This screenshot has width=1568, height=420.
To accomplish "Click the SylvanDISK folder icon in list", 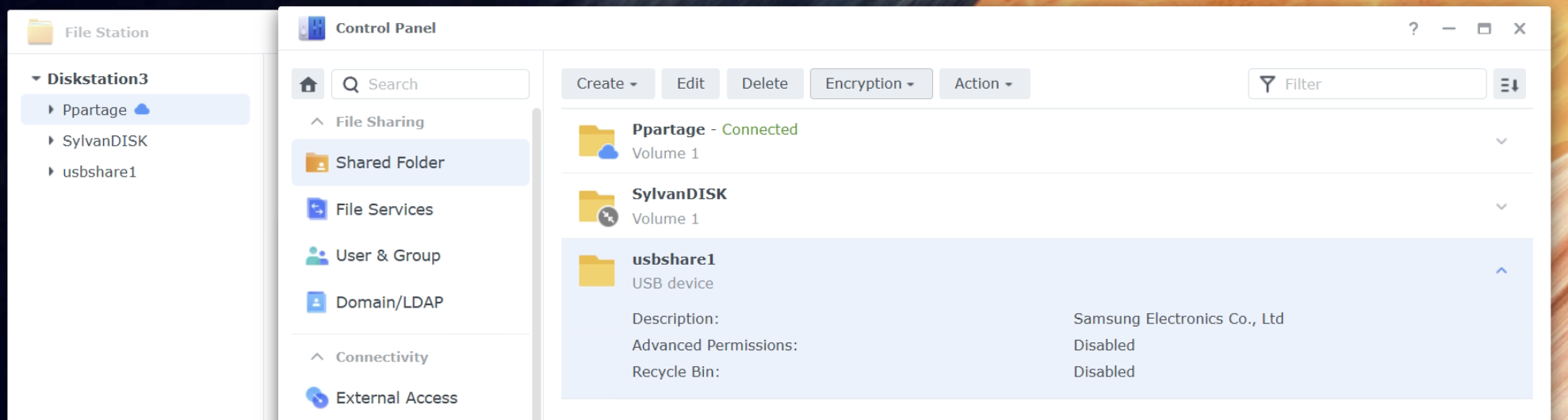I will pos(598,207).
